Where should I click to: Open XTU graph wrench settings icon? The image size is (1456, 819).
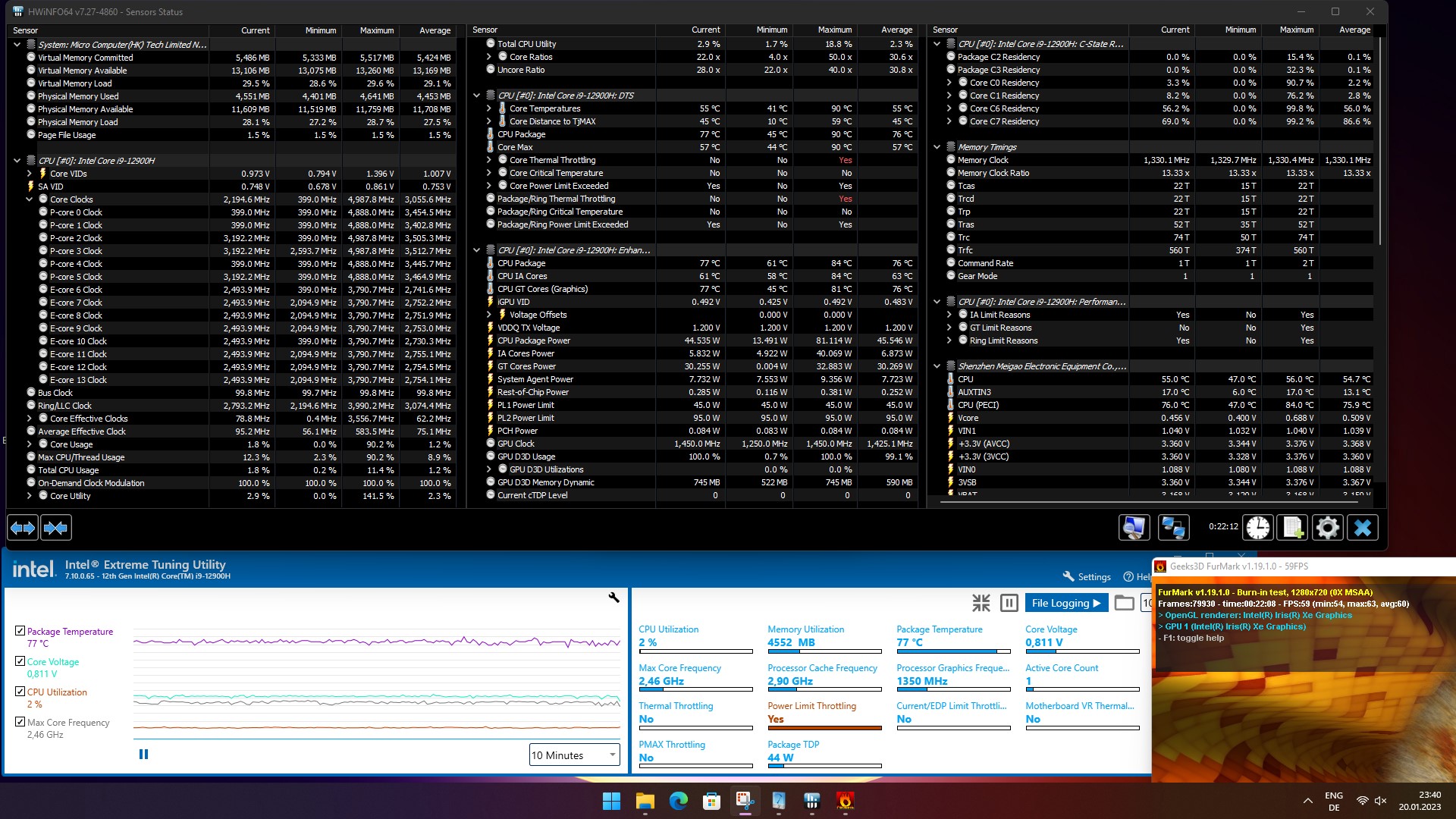(614, 598)
